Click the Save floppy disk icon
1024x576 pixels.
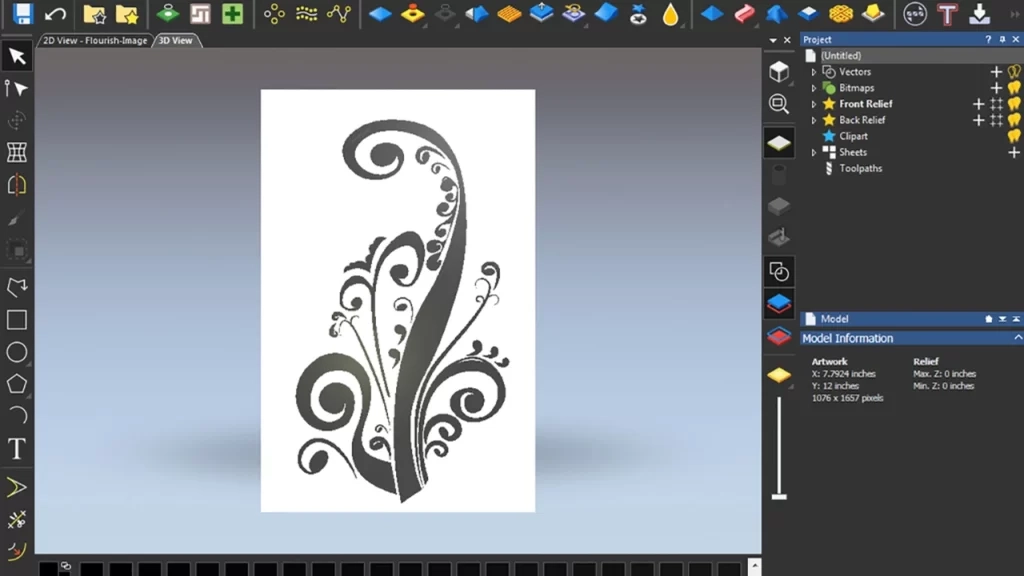(22, 14)
